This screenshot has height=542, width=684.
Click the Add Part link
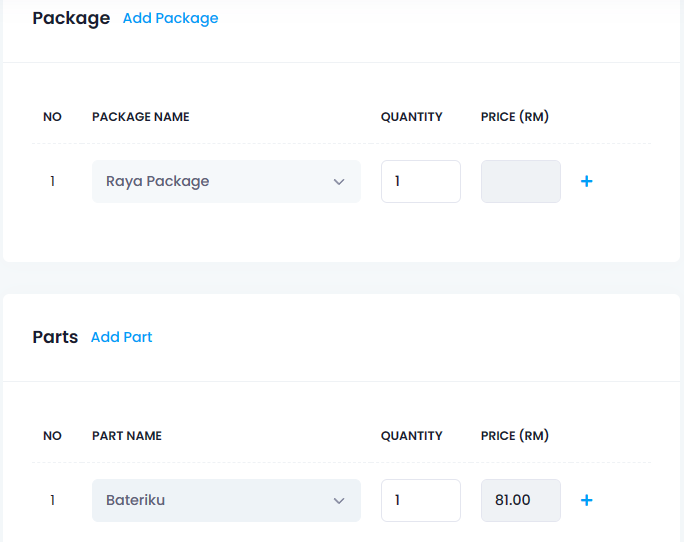coord(121,337)
